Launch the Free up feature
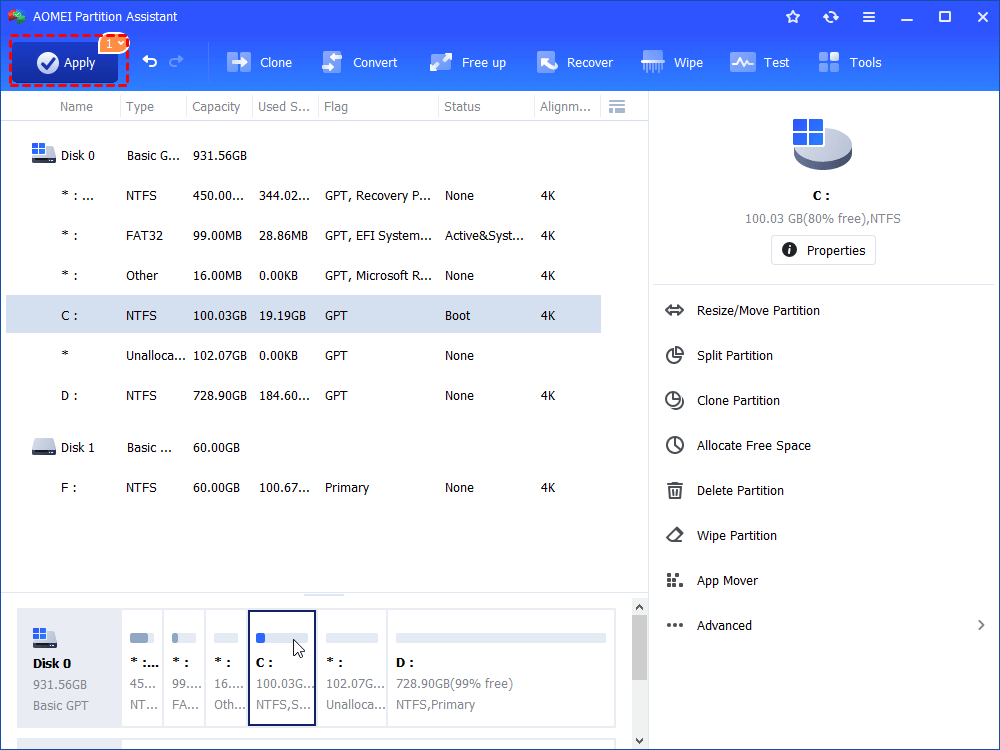 point(467,62)
